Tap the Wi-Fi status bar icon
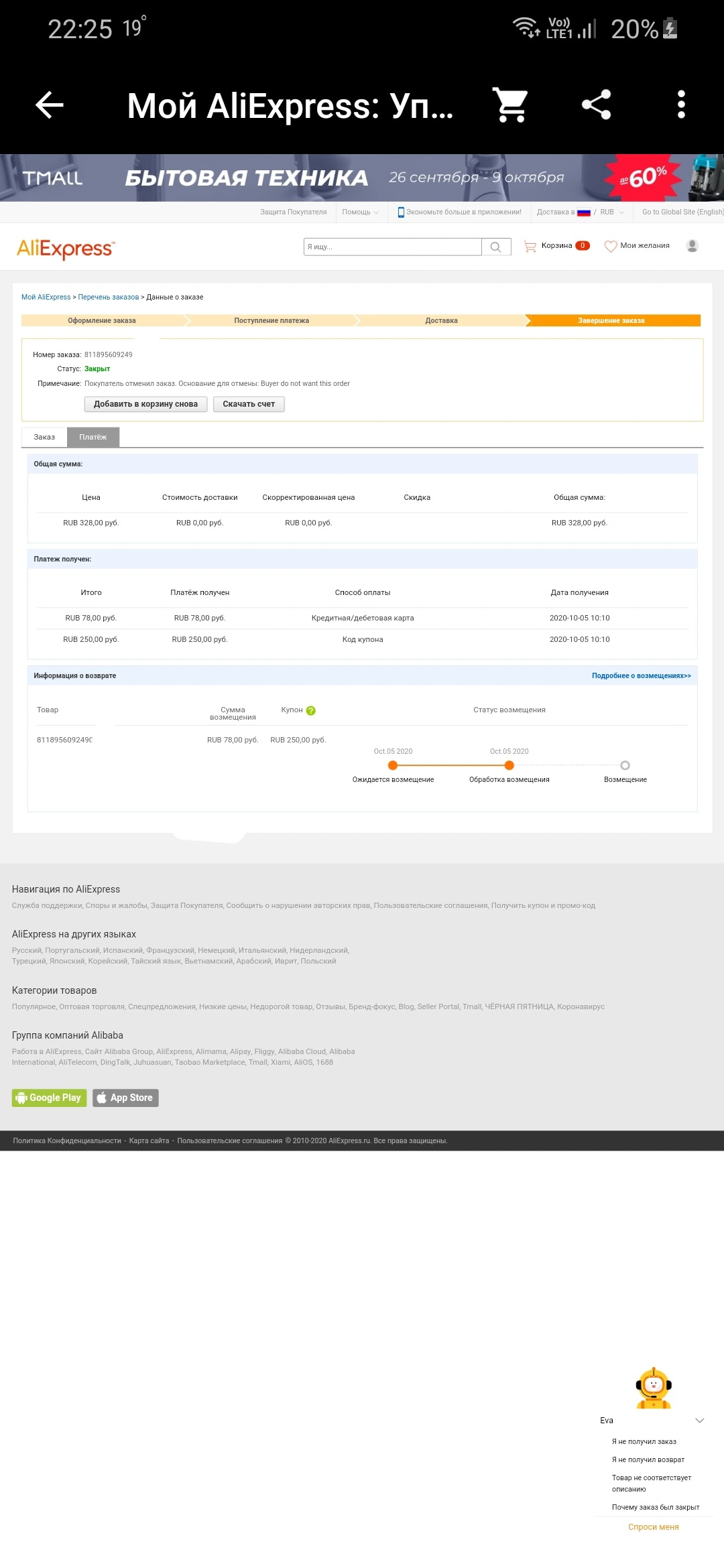724x1568 pixels. coord(526,27)
